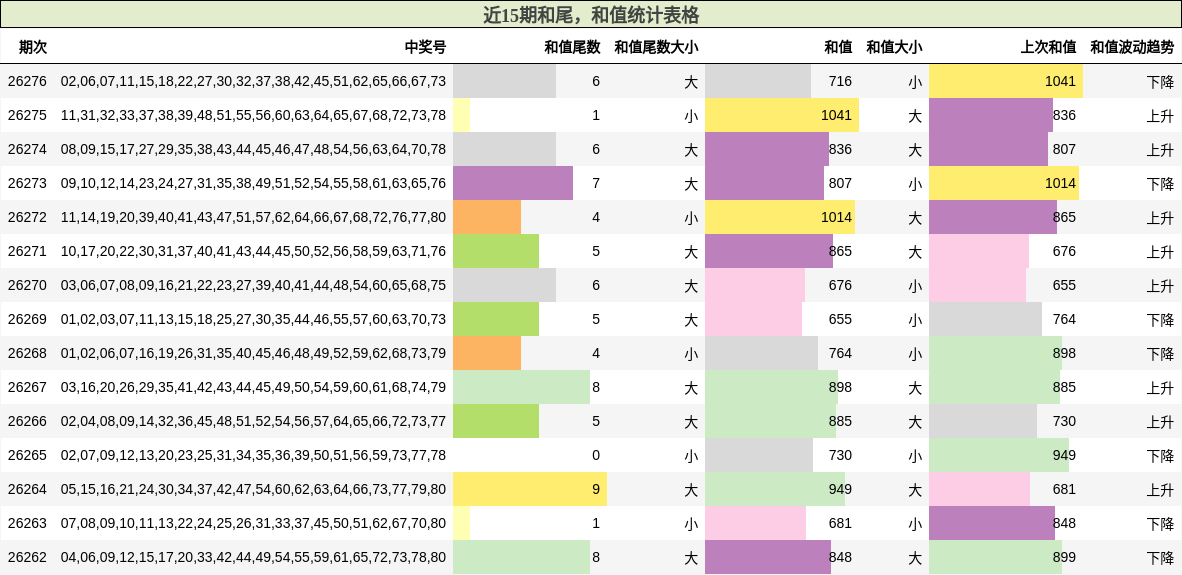Image resolution: width=1182 pixels, height=575 pixels.
Task: Click period number 26276
Action: pyautogui.click(x=27, y=81)
